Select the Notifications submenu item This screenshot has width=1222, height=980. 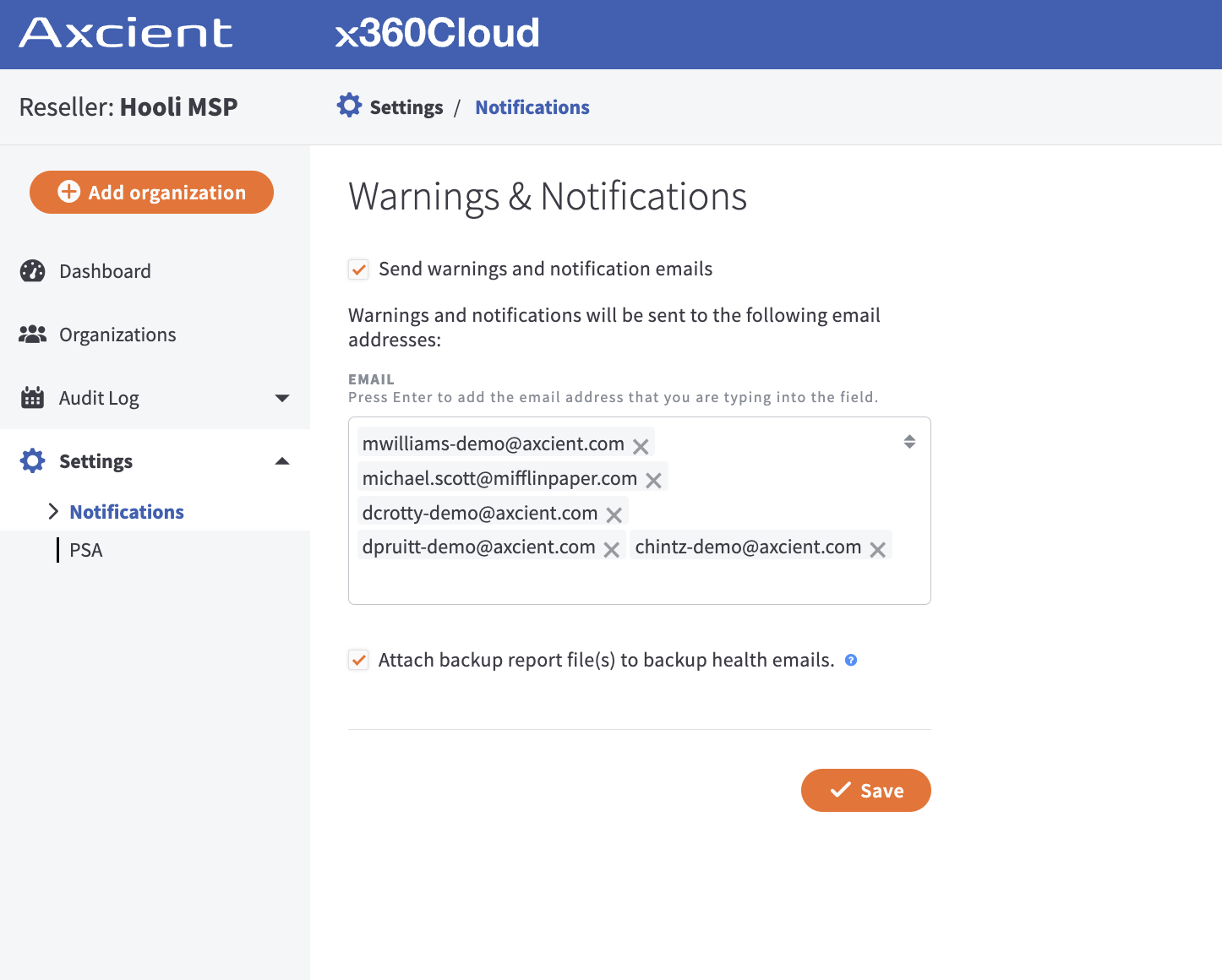pyautogui.click(x=127, y=512)
